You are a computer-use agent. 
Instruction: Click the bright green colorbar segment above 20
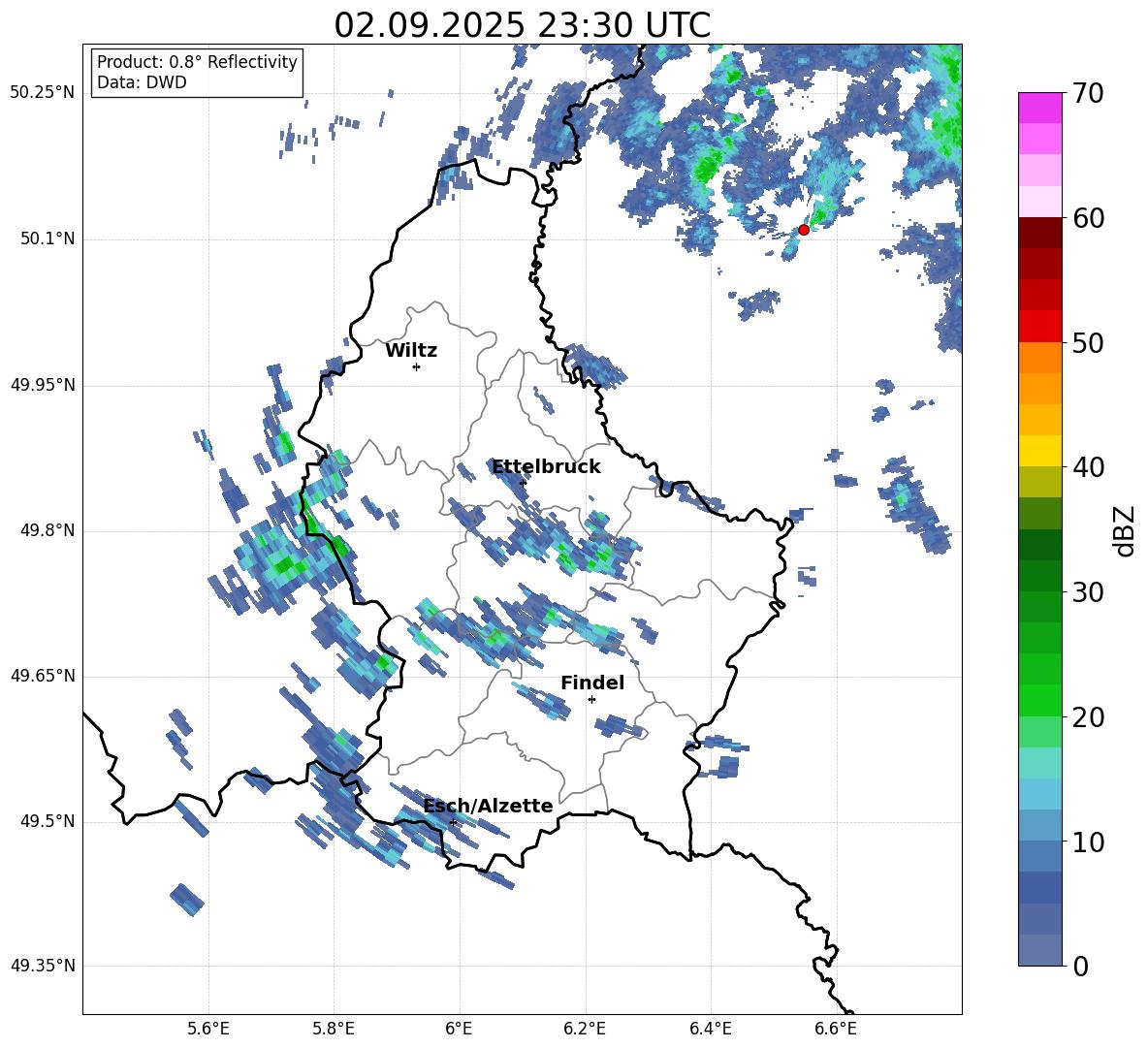(x=1040, y=700)
